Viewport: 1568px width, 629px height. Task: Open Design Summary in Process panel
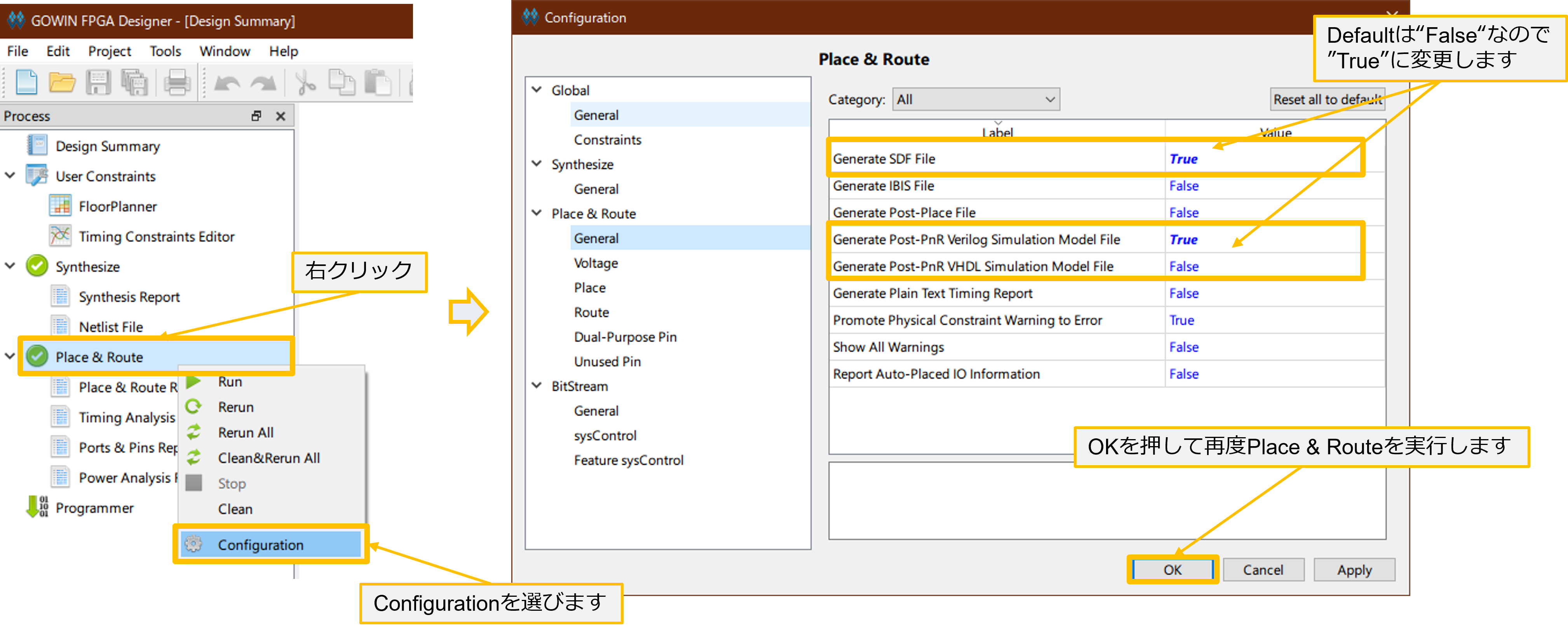[x=108, y=146]
